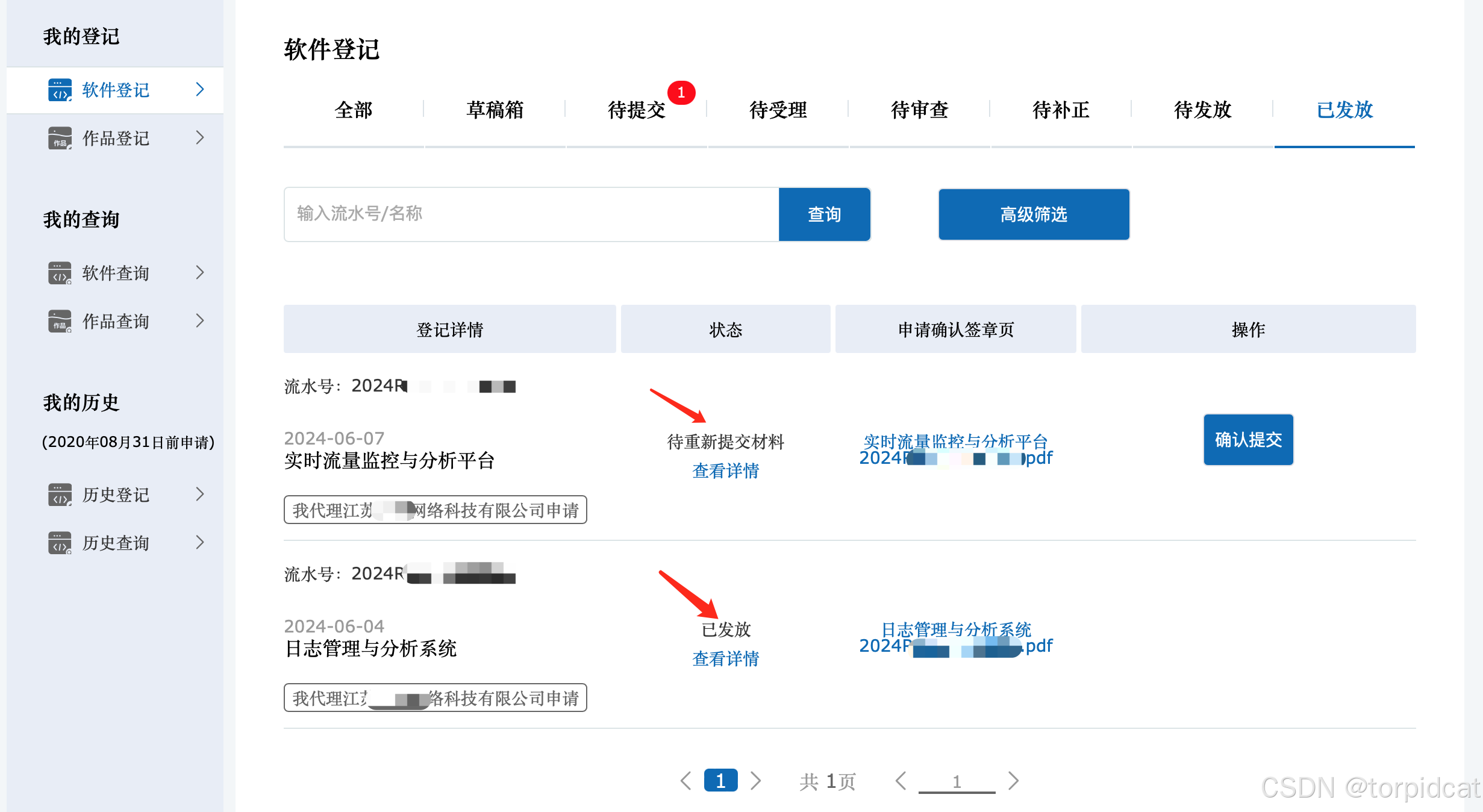Switch to the 待补正 tab

[x=1061, y=110]
